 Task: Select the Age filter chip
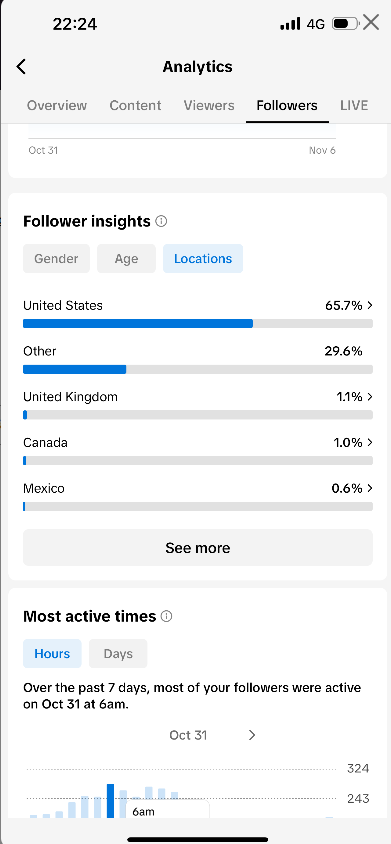tap(126, 258)
